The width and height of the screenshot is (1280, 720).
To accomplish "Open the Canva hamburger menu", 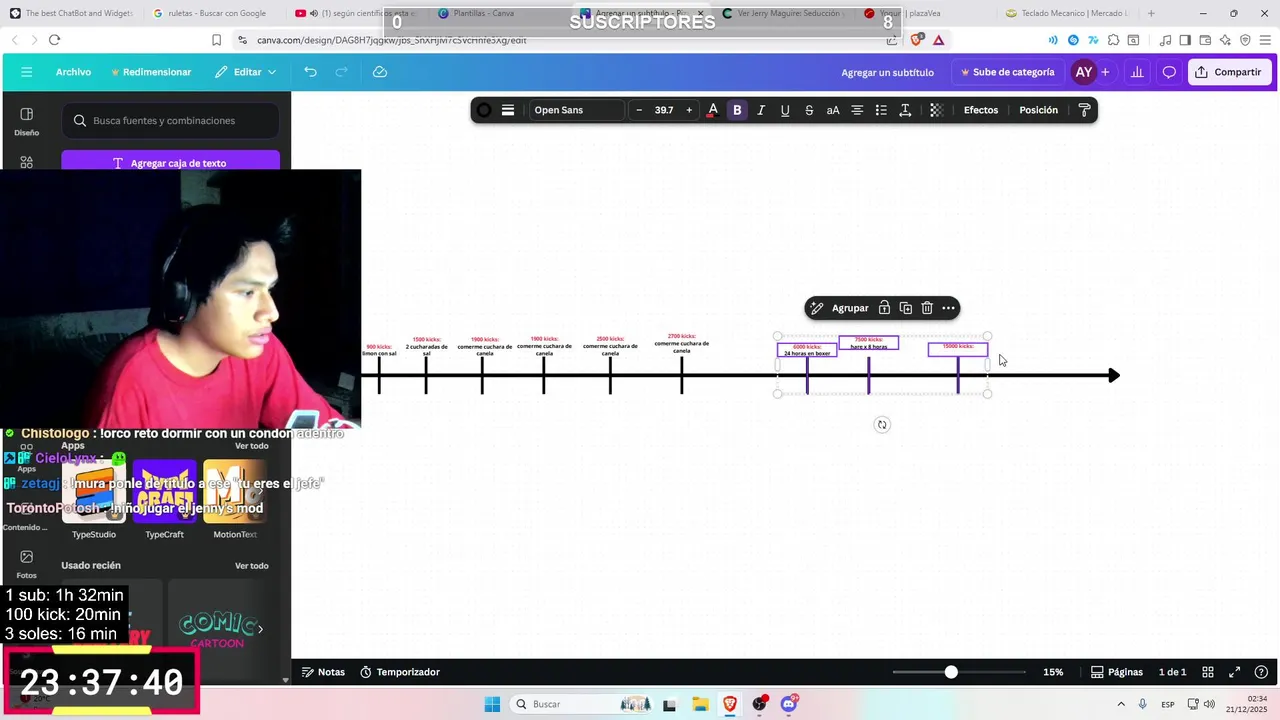I will (26, 72).
